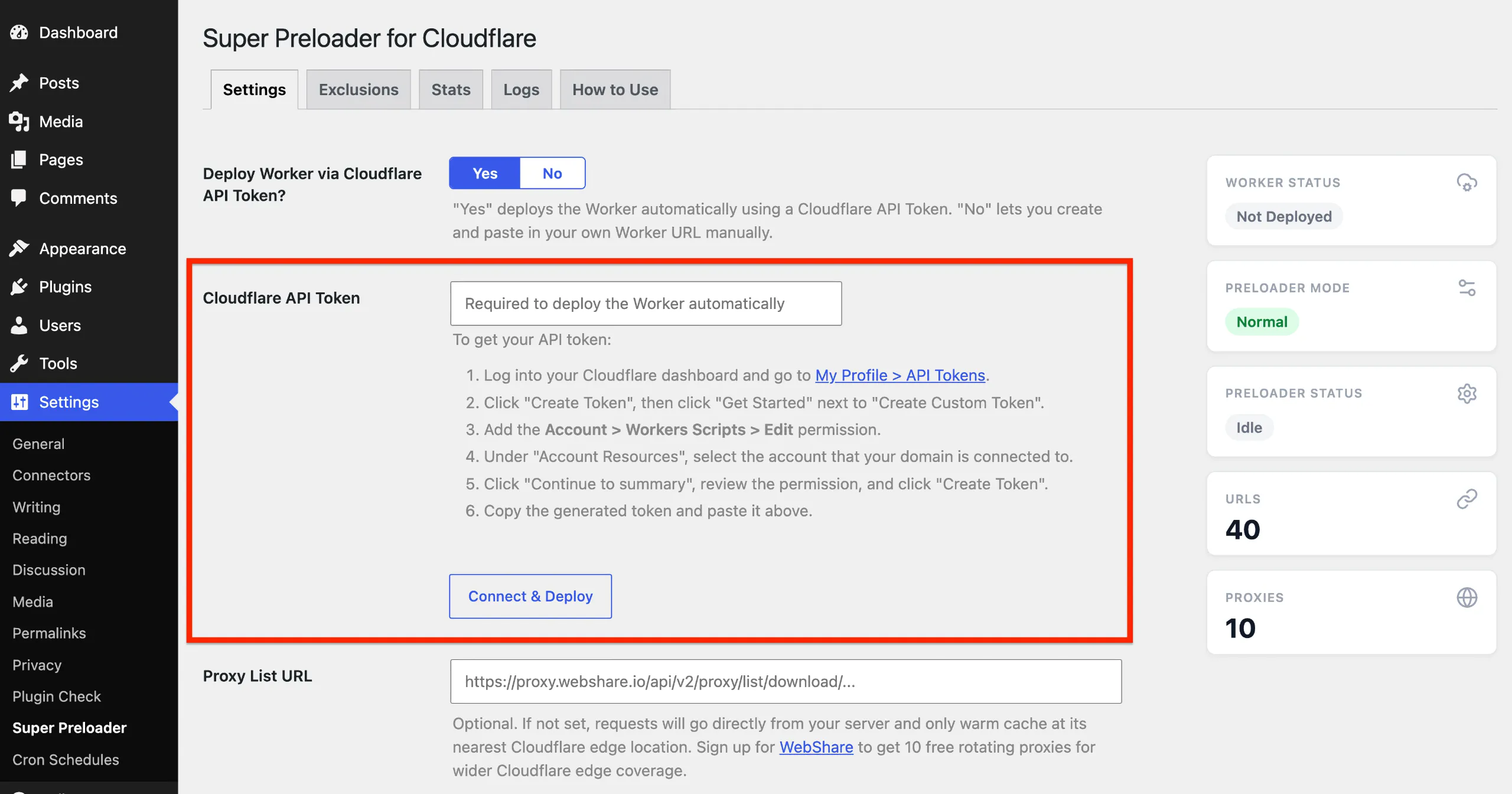Image resolution: width=1512 pixels, height=794 pixels.
Task: Go to Writing settings submenu item
Action: point(36,507)
